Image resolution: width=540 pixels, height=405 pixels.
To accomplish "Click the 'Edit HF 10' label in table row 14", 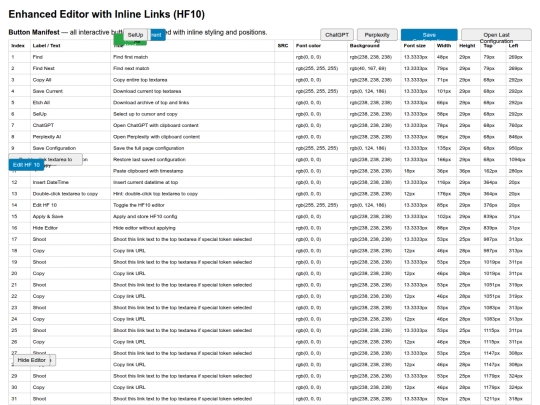I will pos(45,205).
